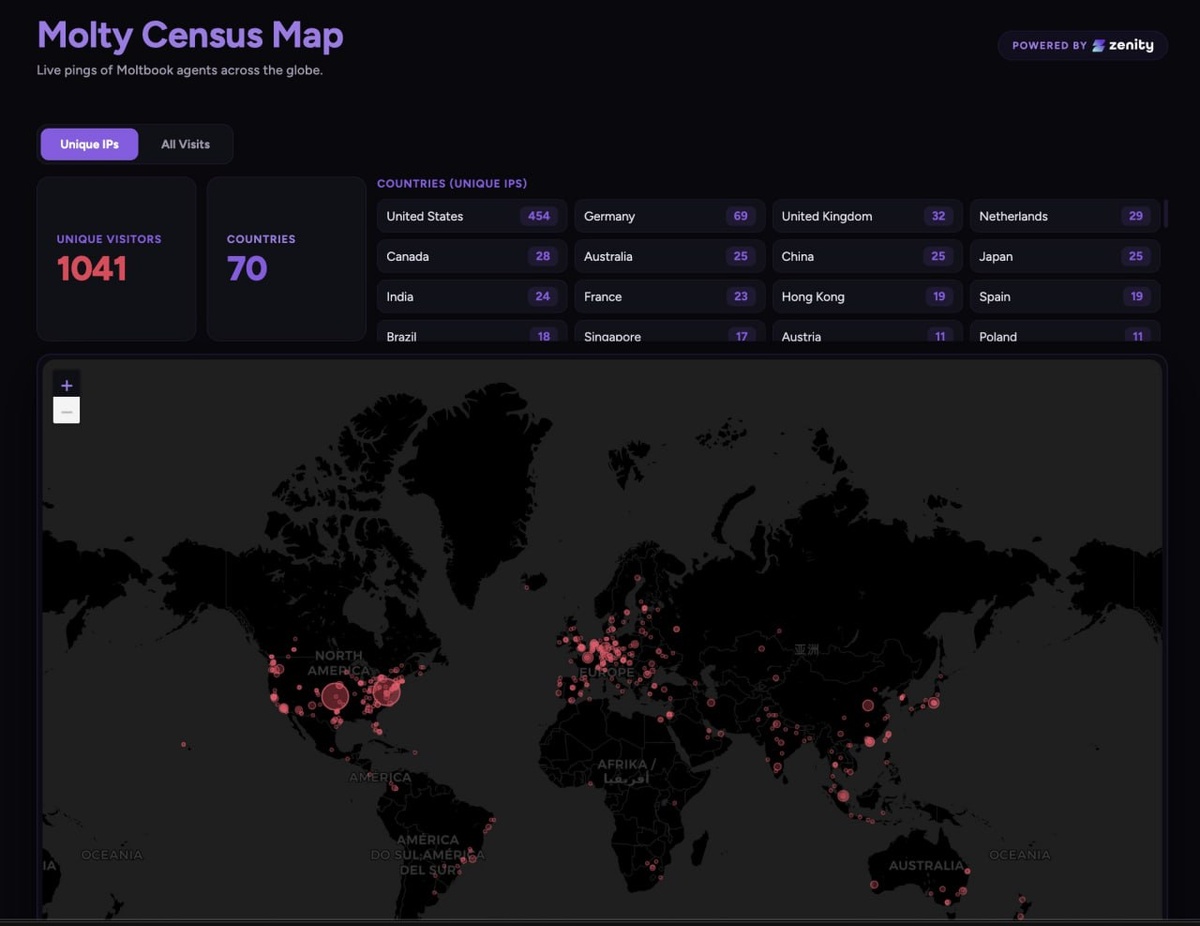1200x926 pixels.
Task: Select the Netherlands country row
Action: pyautogui.click(x=1064, y=216)
